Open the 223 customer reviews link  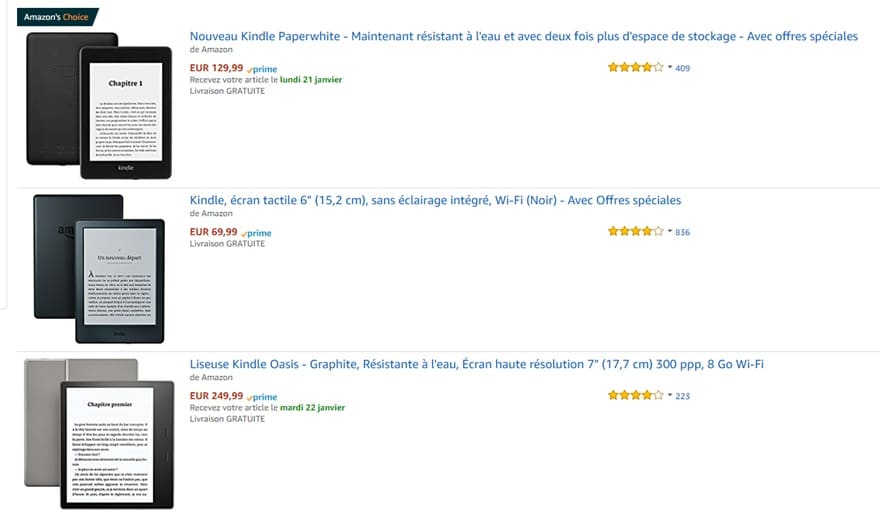[x=683, y=396]
